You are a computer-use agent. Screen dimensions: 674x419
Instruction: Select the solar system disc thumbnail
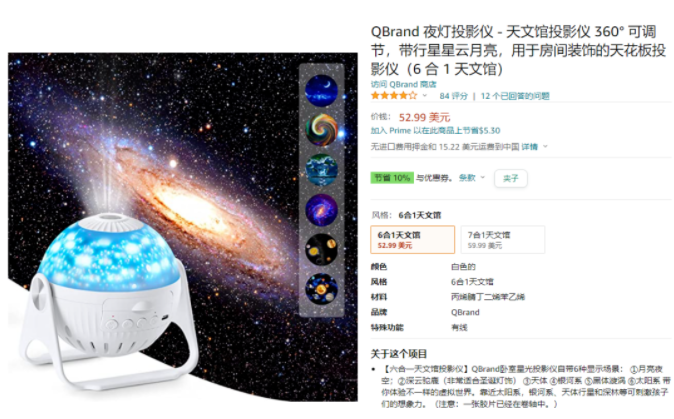click(322, 289)
